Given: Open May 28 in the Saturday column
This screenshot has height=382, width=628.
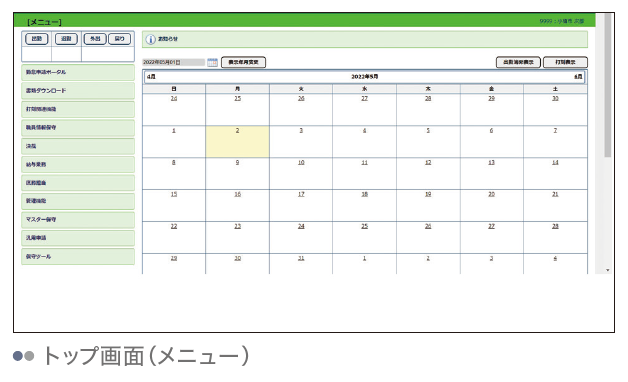Looking at the screenshot, I should click(555, 226).
